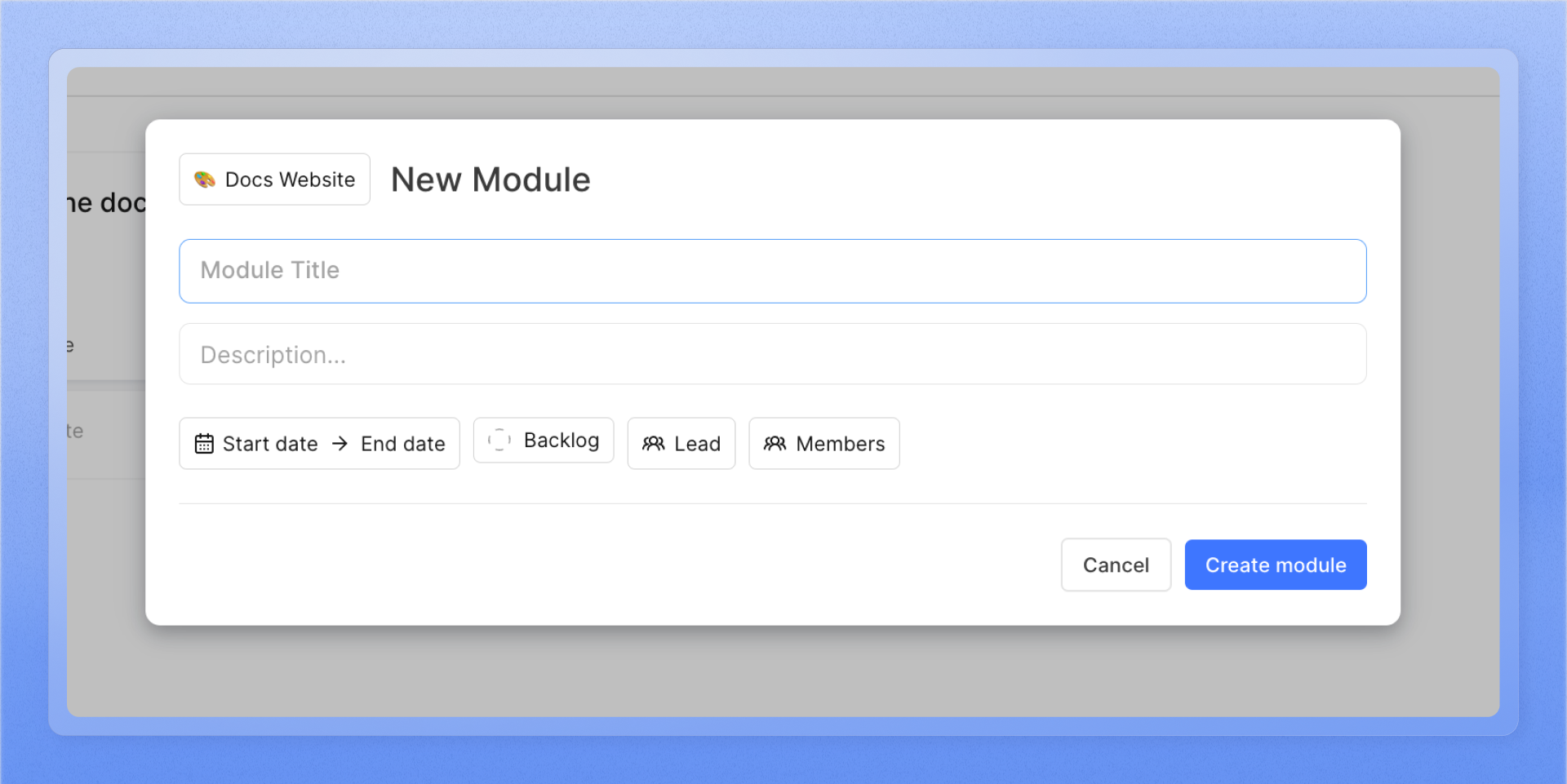Open the Docs Website project dropdown
1567x784 pixels.
(x=274, y=179)
